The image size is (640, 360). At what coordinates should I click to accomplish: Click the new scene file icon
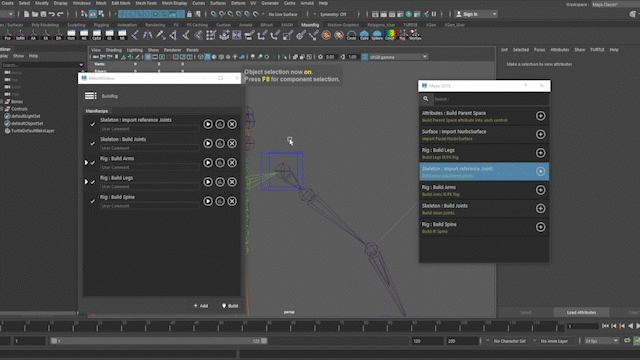tap(27, 14)
